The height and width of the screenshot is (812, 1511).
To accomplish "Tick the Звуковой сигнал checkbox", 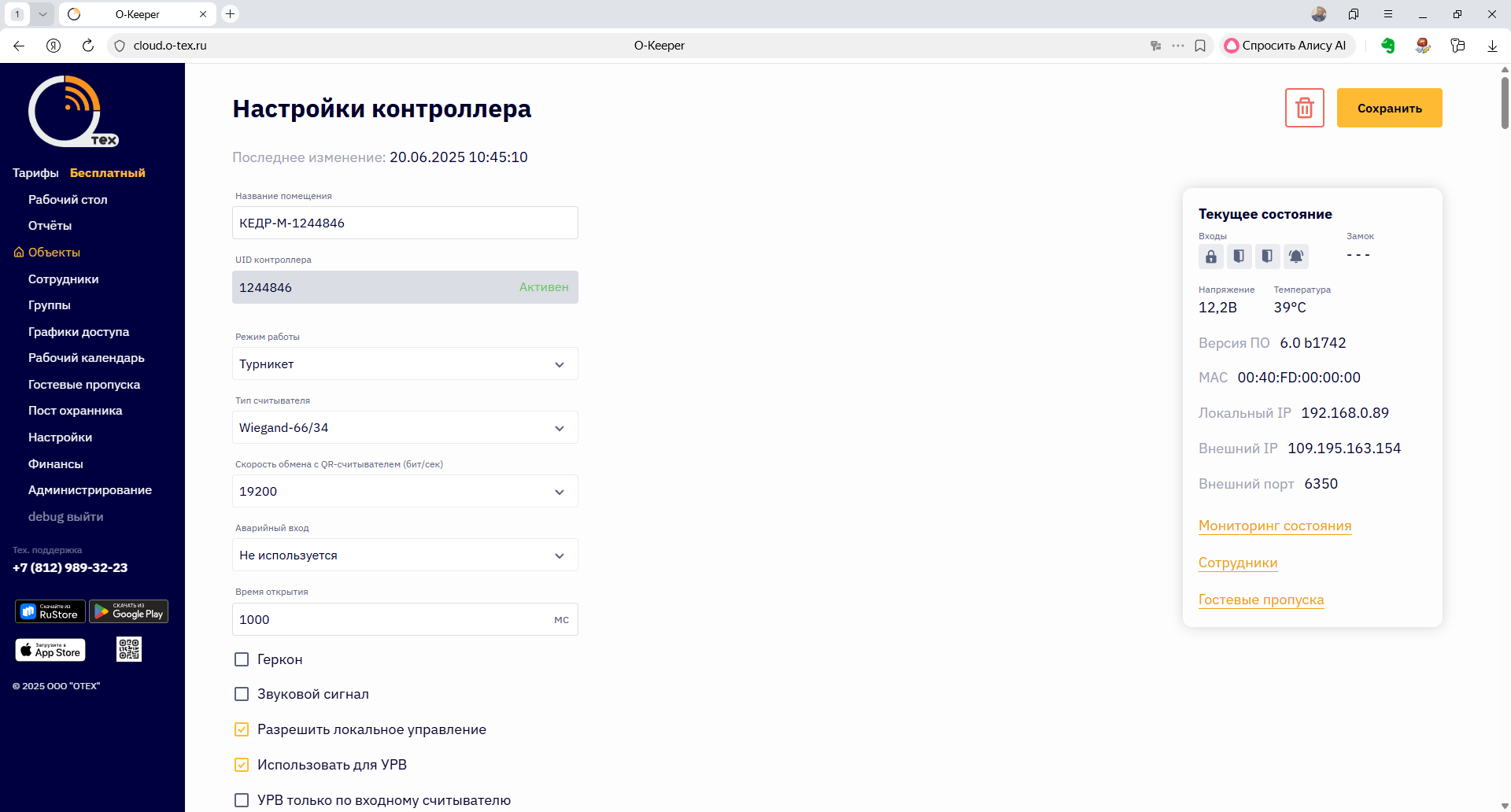I will coord(242,694).
